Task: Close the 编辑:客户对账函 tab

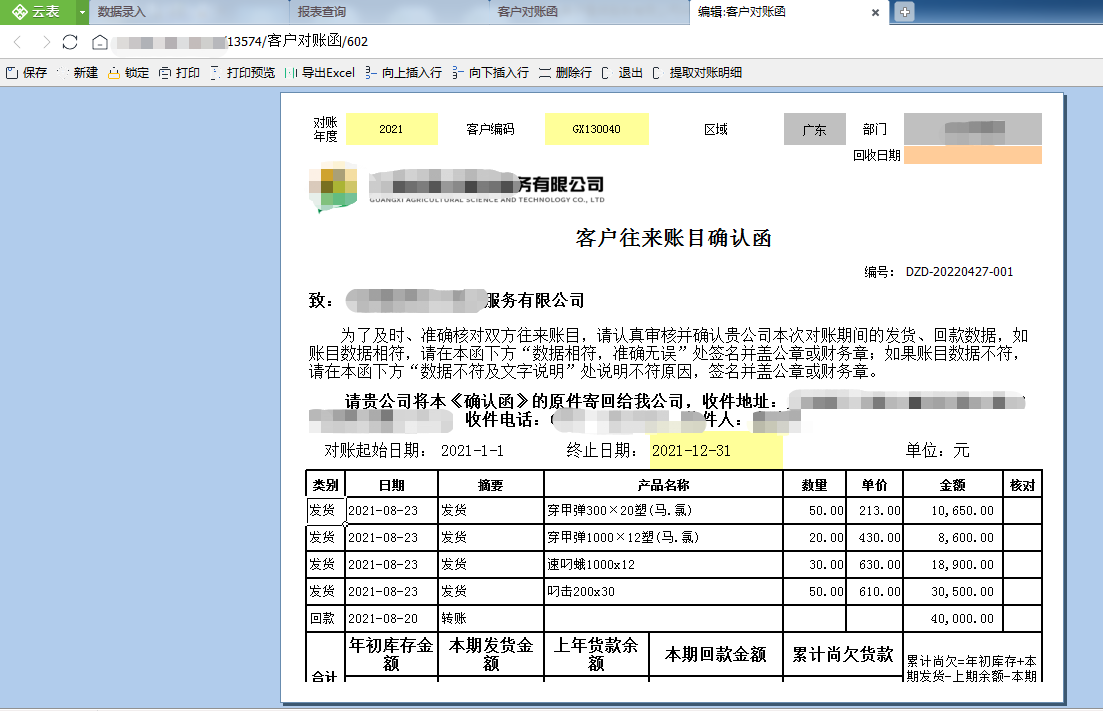Action: point(875,12)
